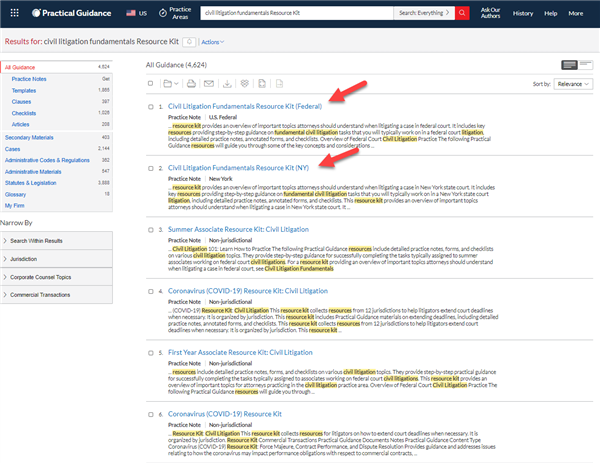Open the folder icon dropdown arrow
600x463 pixels.
point(176,83)
